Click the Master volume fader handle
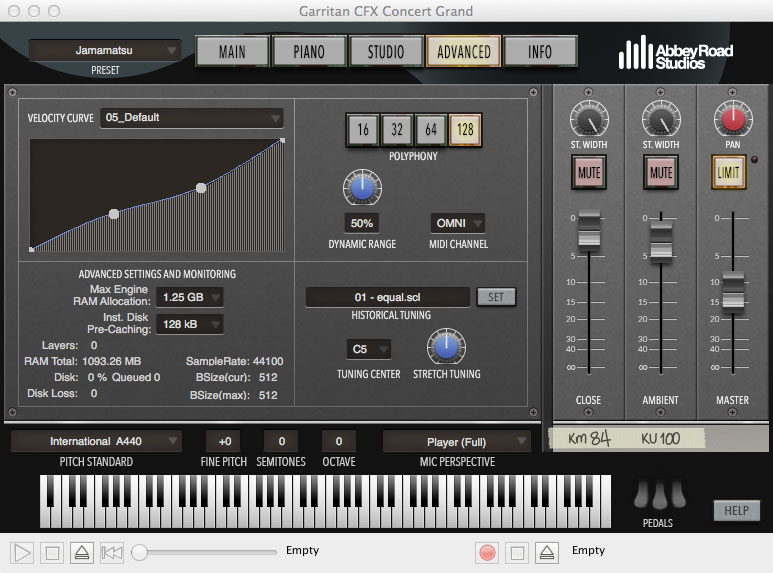This screenshot has width=773, height=573. [733, 291]
